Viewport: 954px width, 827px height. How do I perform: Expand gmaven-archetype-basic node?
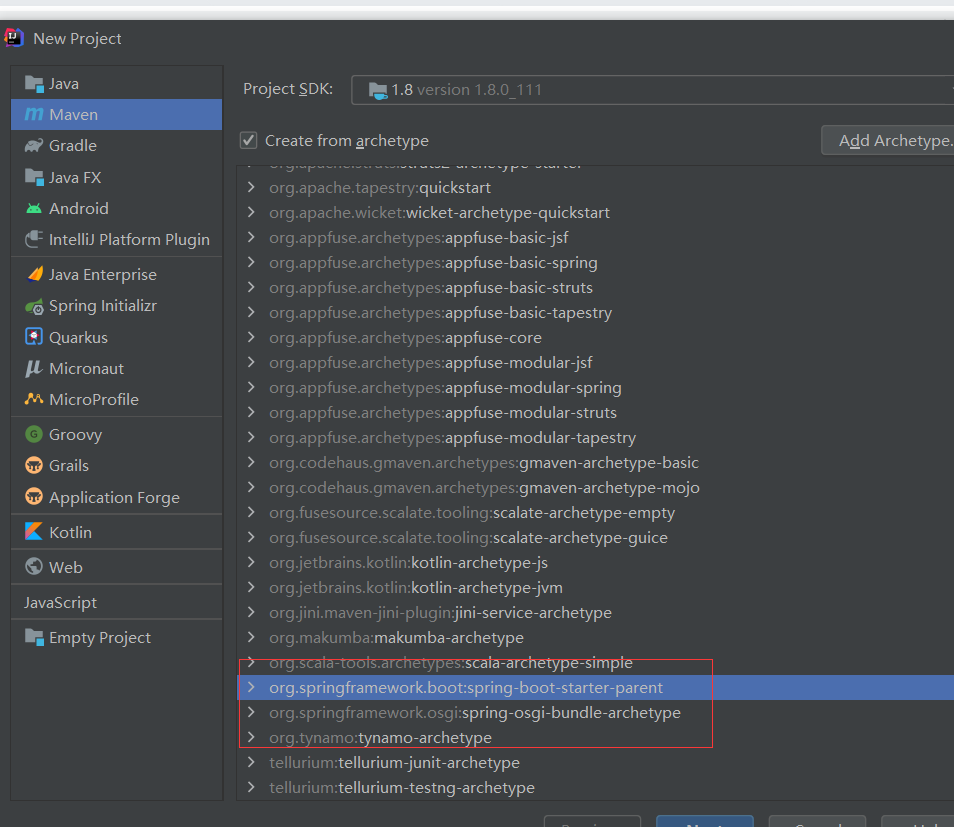coord(251,462)
